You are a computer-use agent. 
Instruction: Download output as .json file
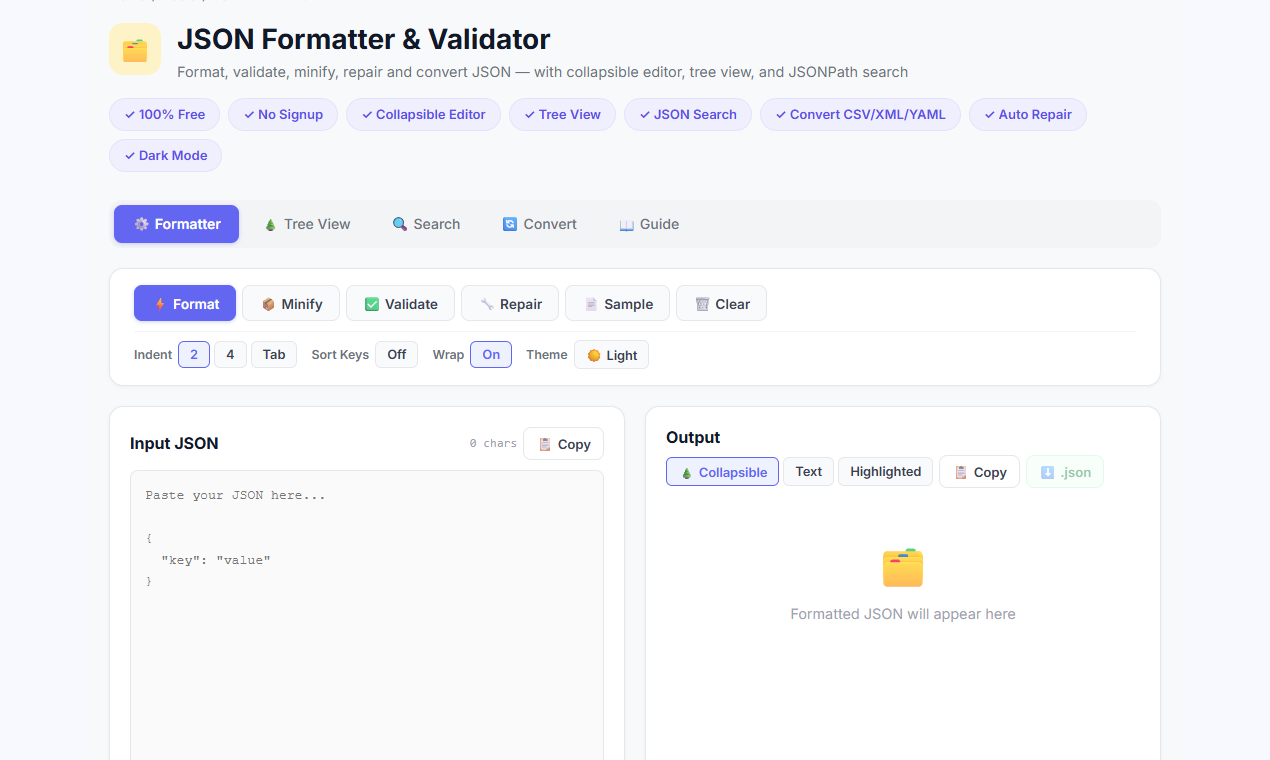(x=1065, y=471)
